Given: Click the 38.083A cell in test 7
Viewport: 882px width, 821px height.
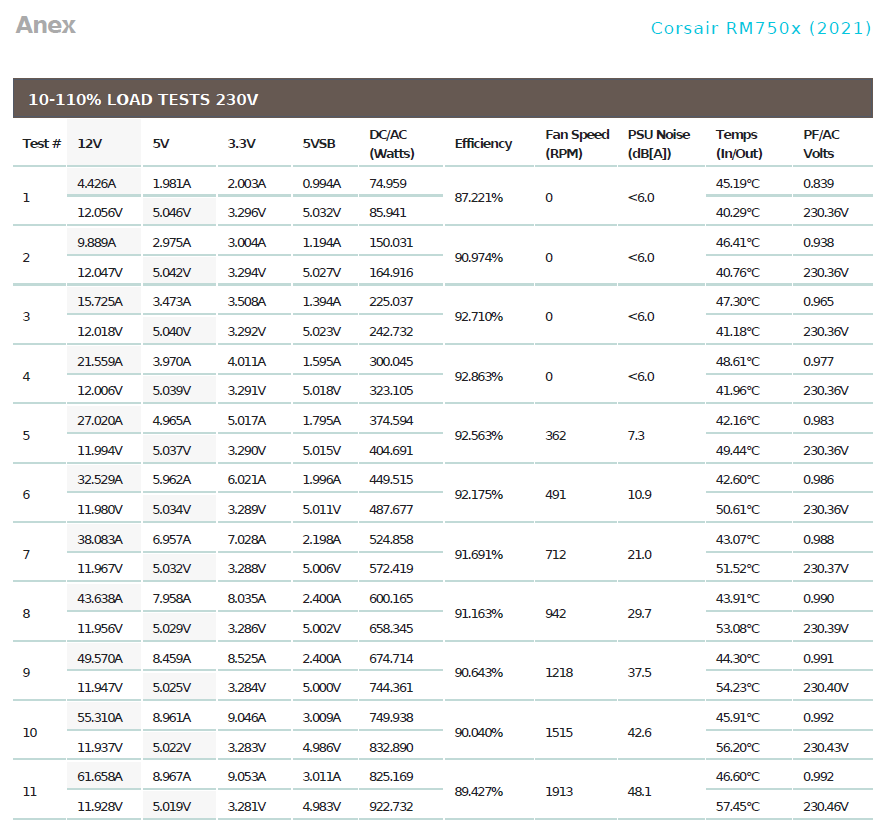Looking at the screenshot, I should 100,540.
